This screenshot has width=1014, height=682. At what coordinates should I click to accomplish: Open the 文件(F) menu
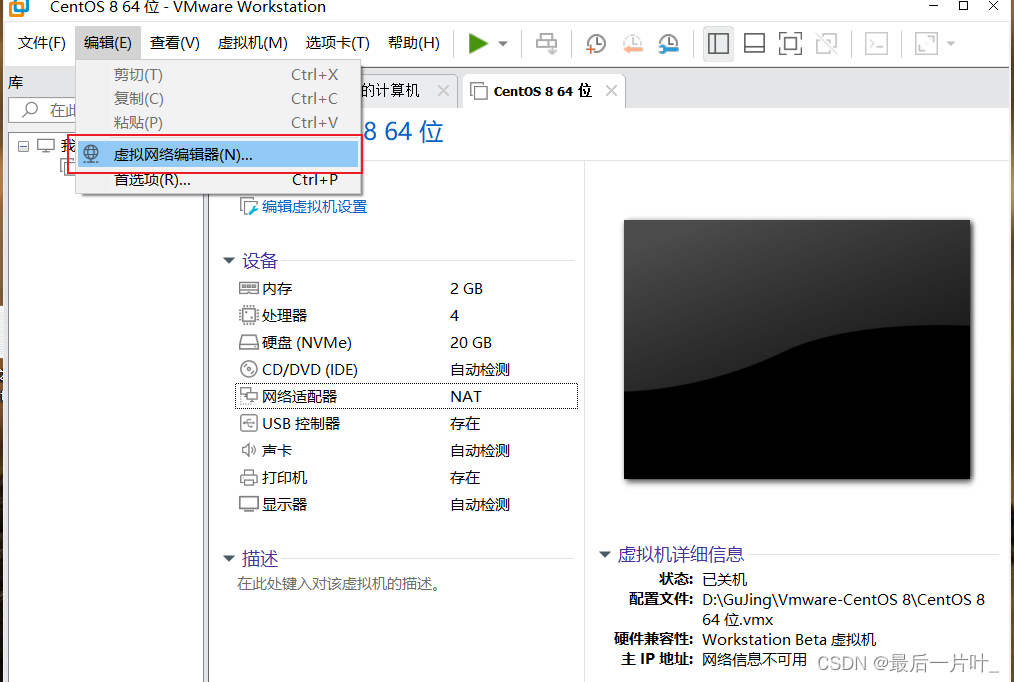coord(42,43)
